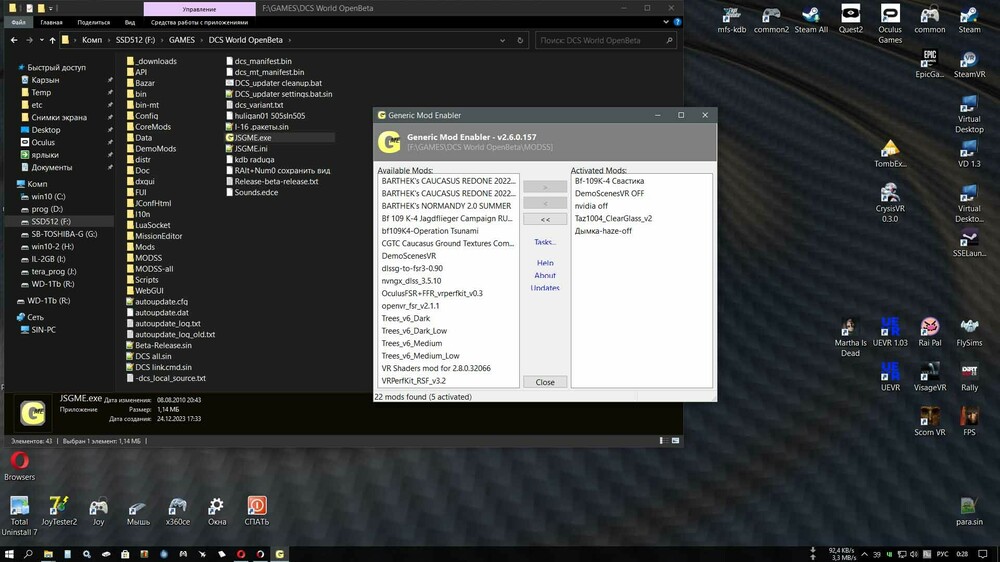
Task: Open Rally desktop shortcut
Action: pyautogui.click(x=969, y=376)
